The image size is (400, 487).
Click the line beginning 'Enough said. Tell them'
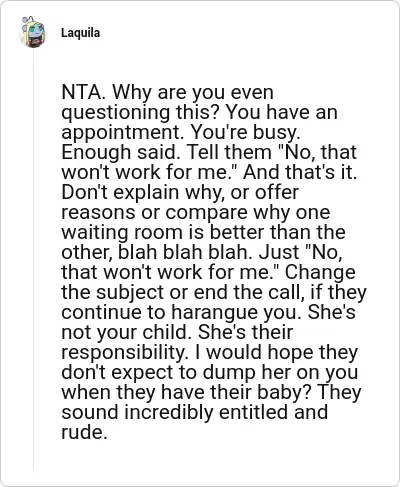click(x=209, y=152)
